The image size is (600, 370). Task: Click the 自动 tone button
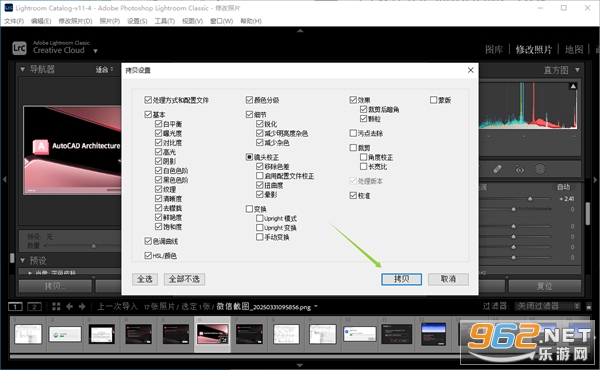pos(563,187)
